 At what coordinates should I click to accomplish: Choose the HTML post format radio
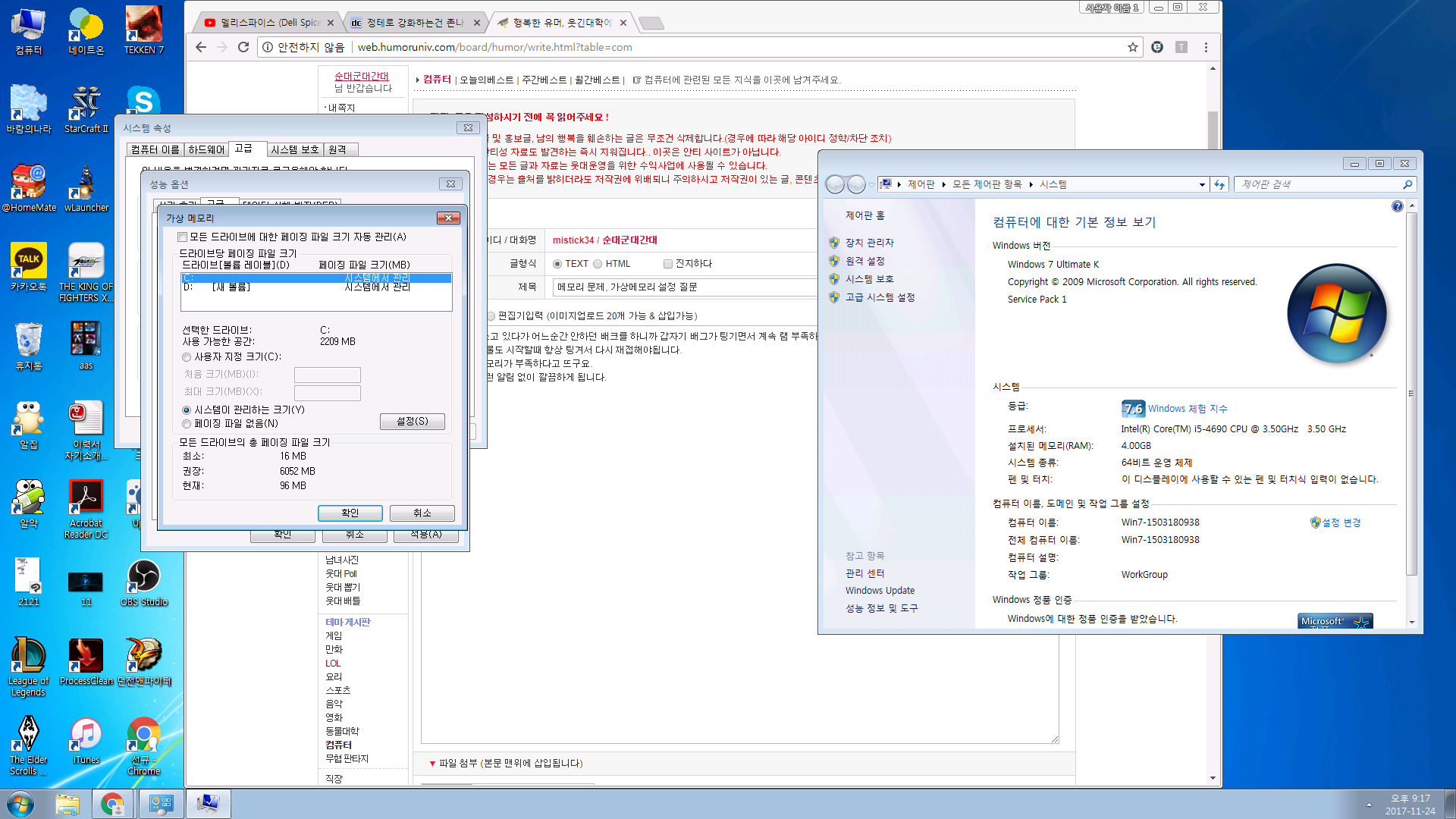pos(598,264)
